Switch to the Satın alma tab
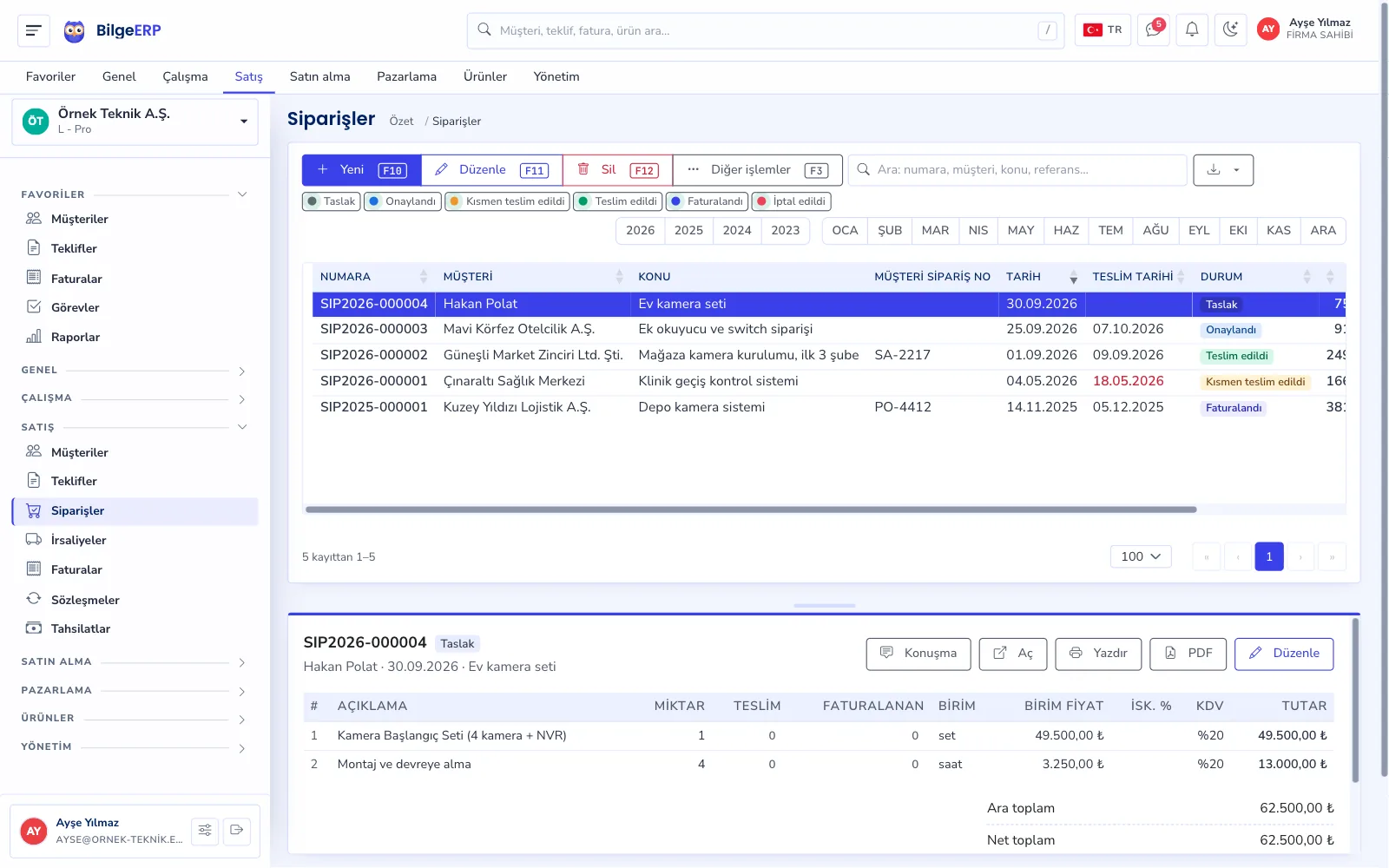This screenshot has height=868, width=1389. pos(320,76)
